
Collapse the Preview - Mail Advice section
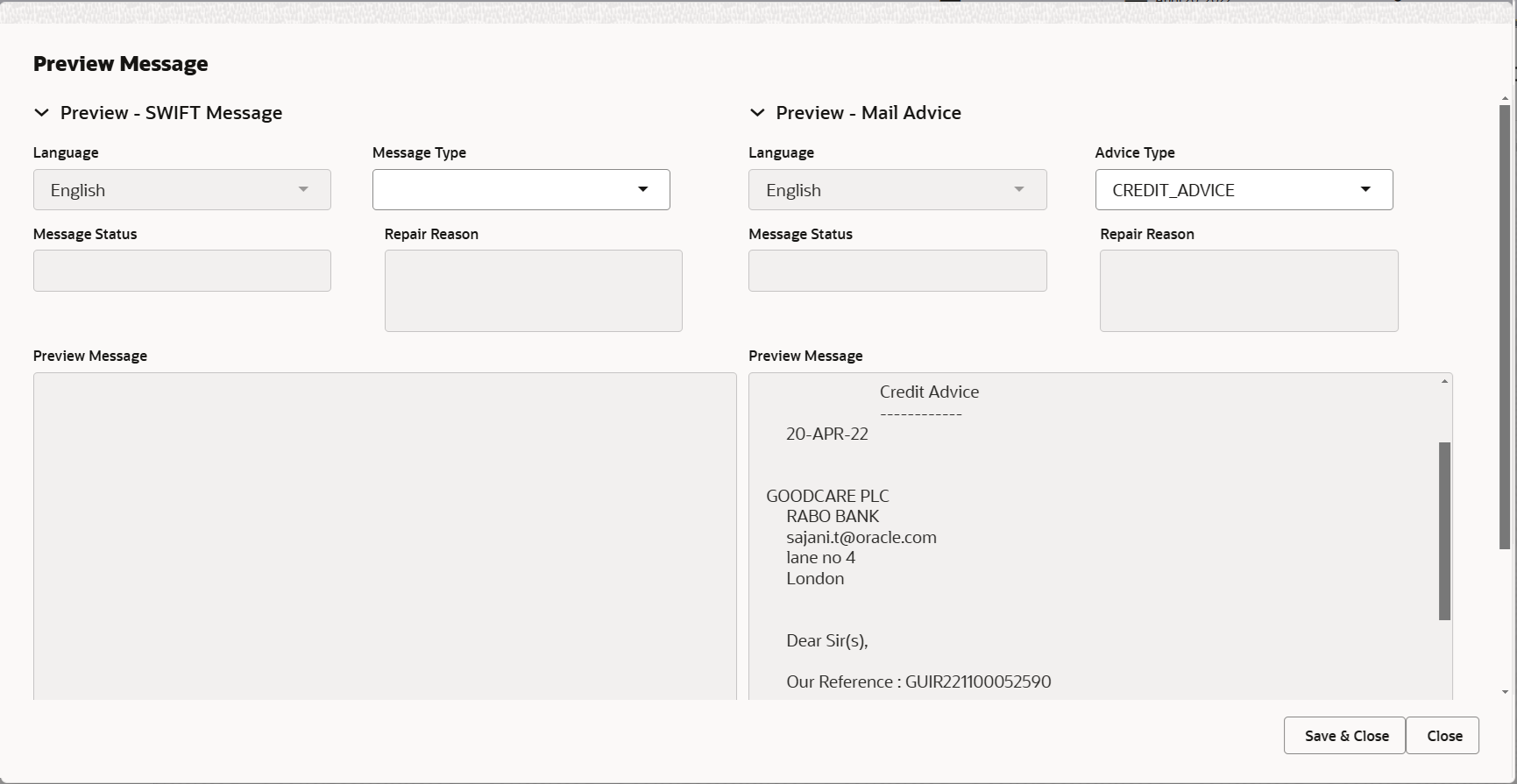click(757, 113)
